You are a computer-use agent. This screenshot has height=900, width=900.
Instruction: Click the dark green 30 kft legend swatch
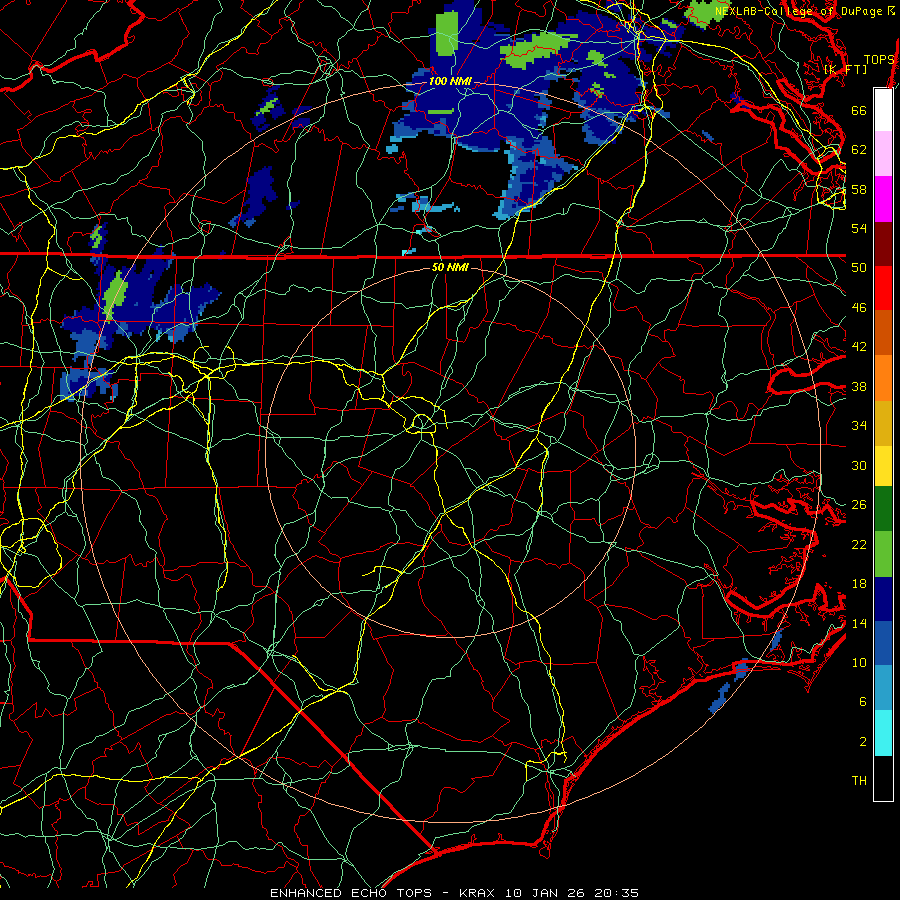click(883, 509)
